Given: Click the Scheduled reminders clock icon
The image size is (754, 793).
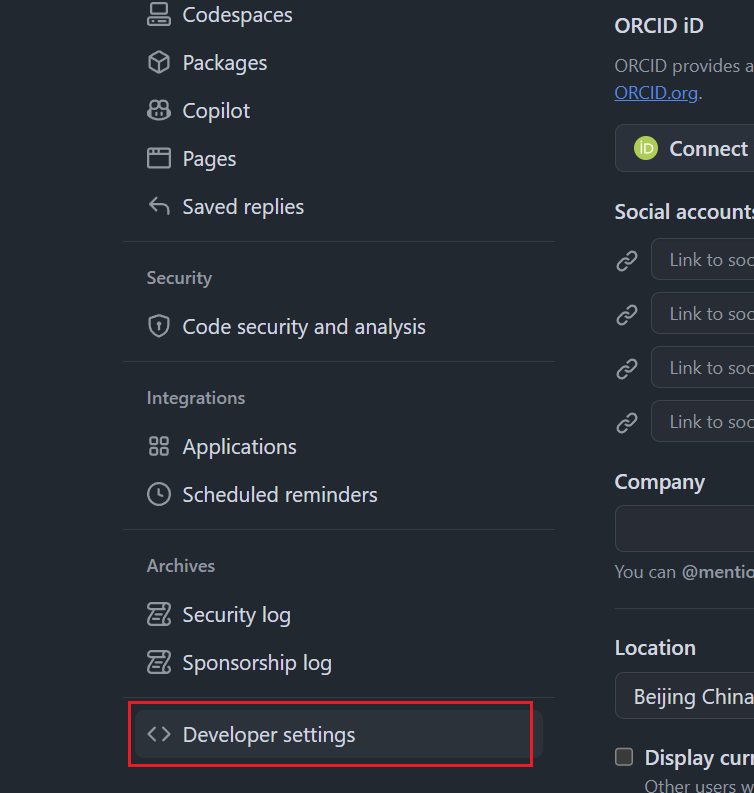Looking at the screenshot, I should tap(159, 494).
